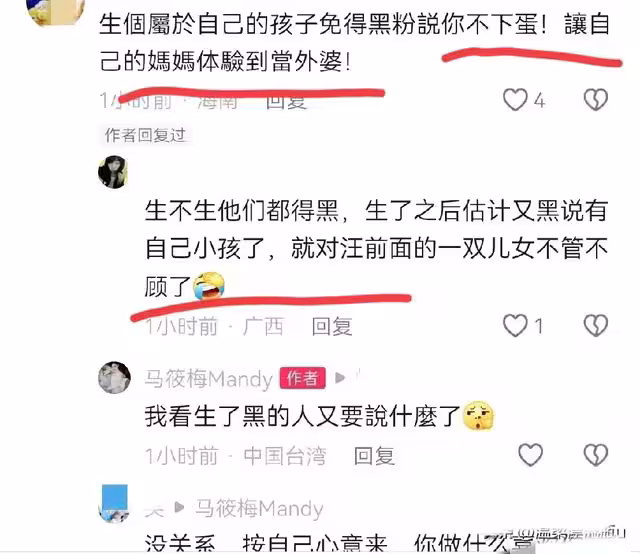Open 马筱梅Mandy's avatar on author reply
This screenshot has width=640, height=554.
tap(114, 378)
